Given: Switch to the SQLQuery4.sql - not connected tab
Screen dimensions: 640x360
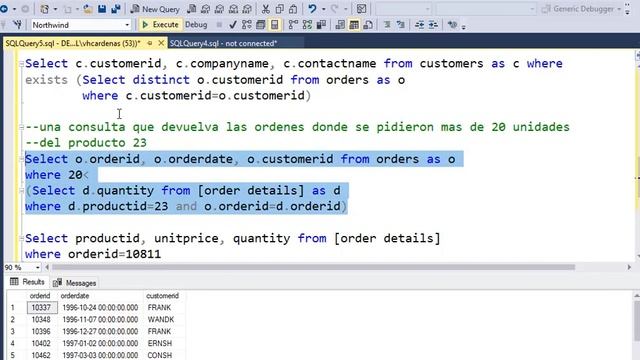Looking at the screenshot, I should [223, 43].
